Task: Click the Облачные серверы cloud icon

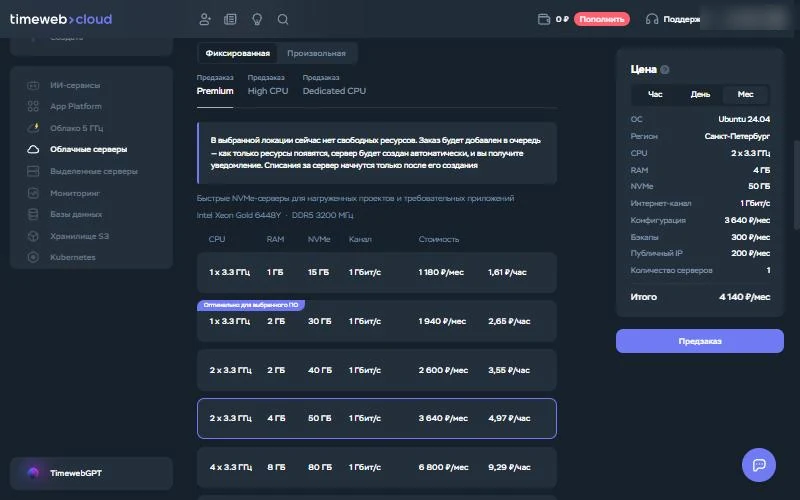Action: point(33,149)
